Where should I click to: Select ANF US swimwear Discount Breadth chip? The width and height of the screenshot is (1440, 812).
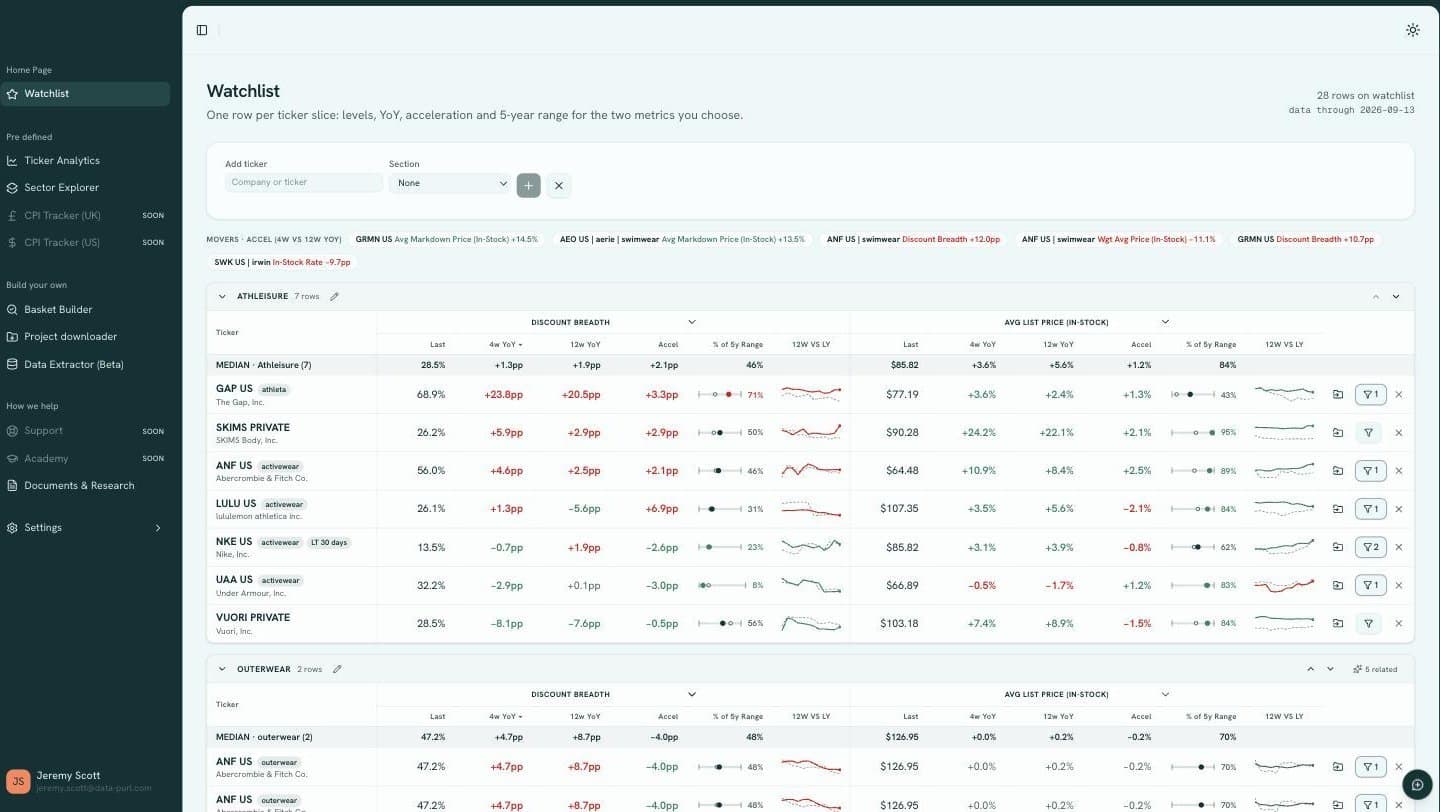914,240
